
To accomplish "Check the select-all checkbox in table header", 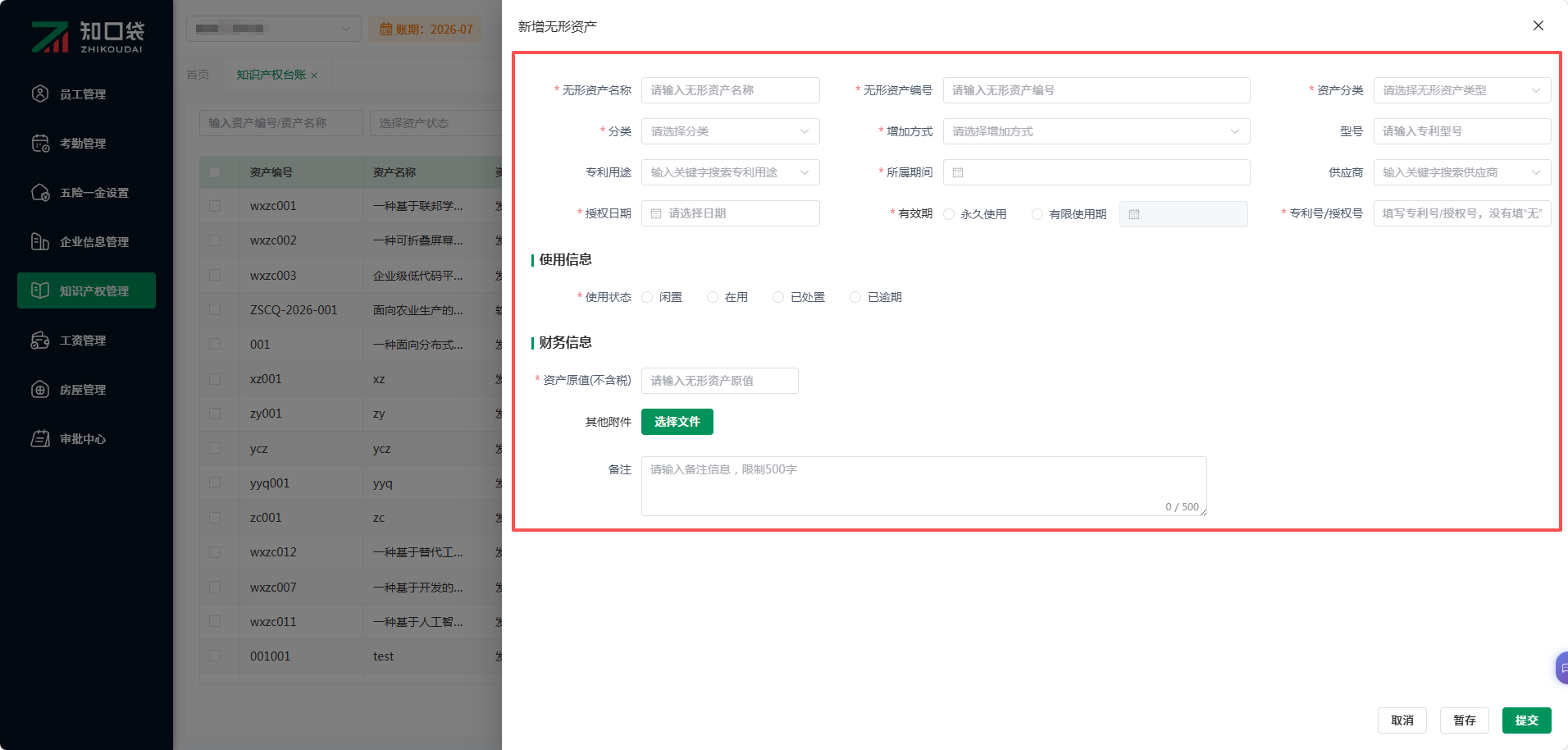I will coord(215,172).
